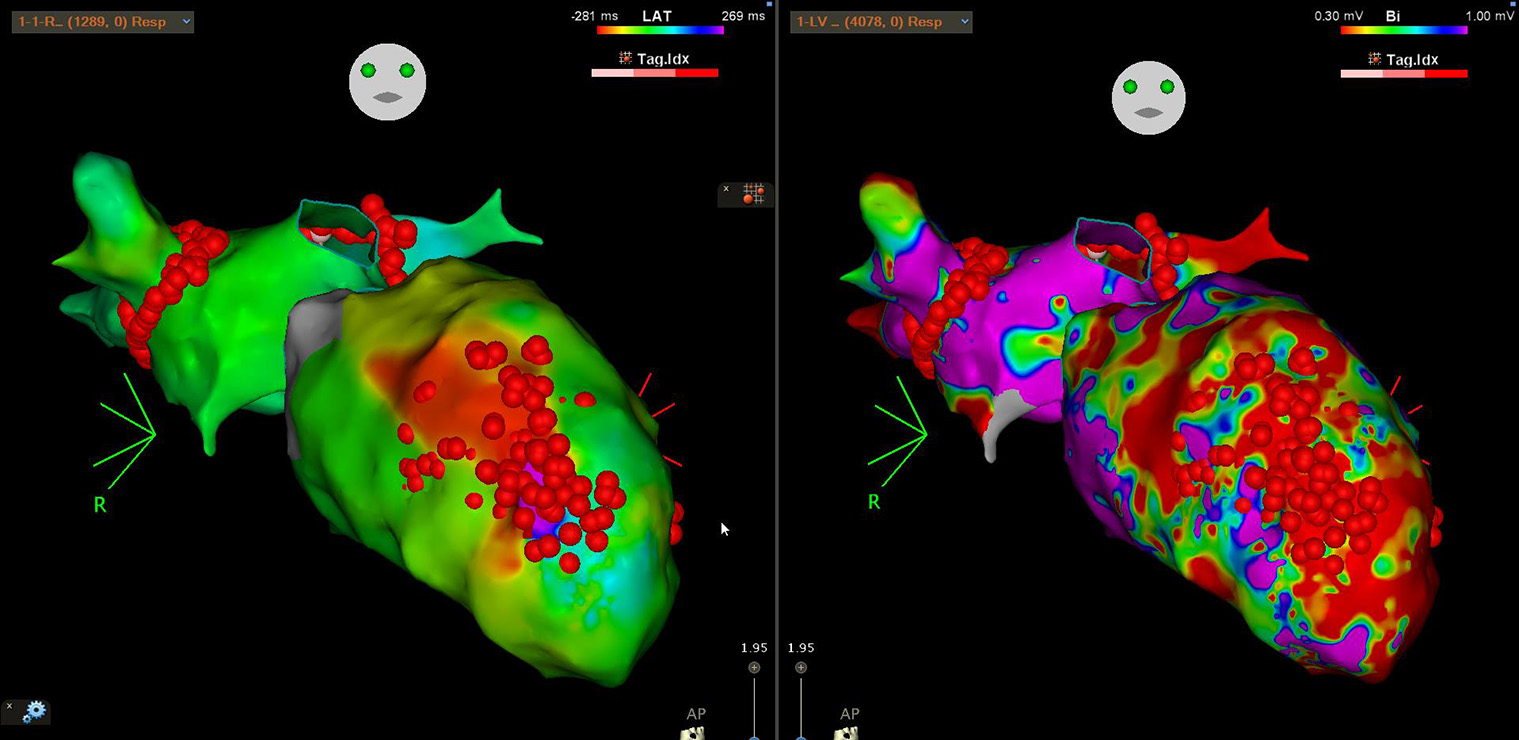The image size is (1519, 740).
Task: Close the floating tag grid toolbar
Action: 727,188
